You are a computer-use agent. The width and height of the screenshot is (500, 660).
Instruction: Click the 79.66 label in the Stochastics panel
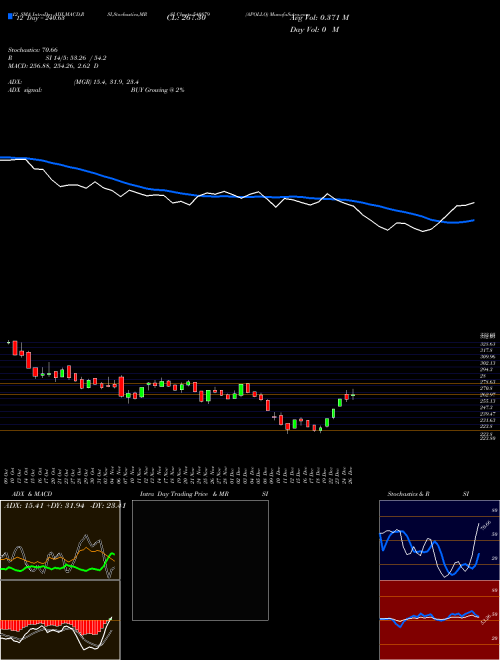(x=486, y=525)
